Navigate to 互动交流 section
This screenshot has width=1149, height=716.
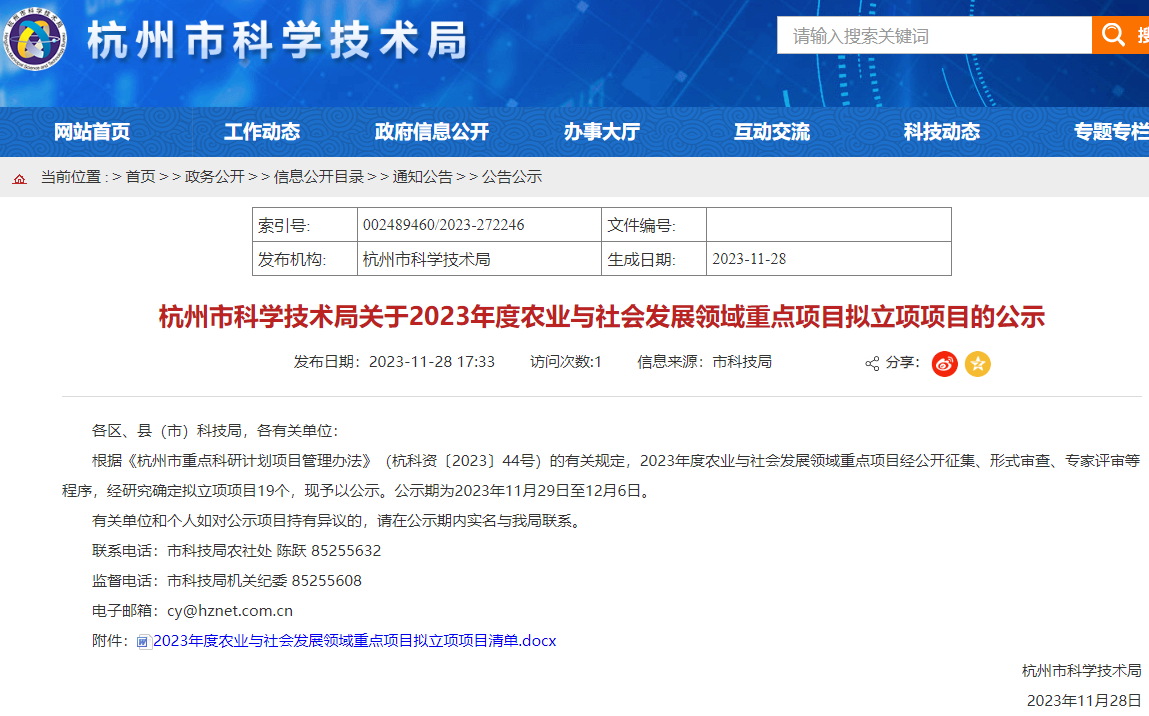tap(772, 132)
